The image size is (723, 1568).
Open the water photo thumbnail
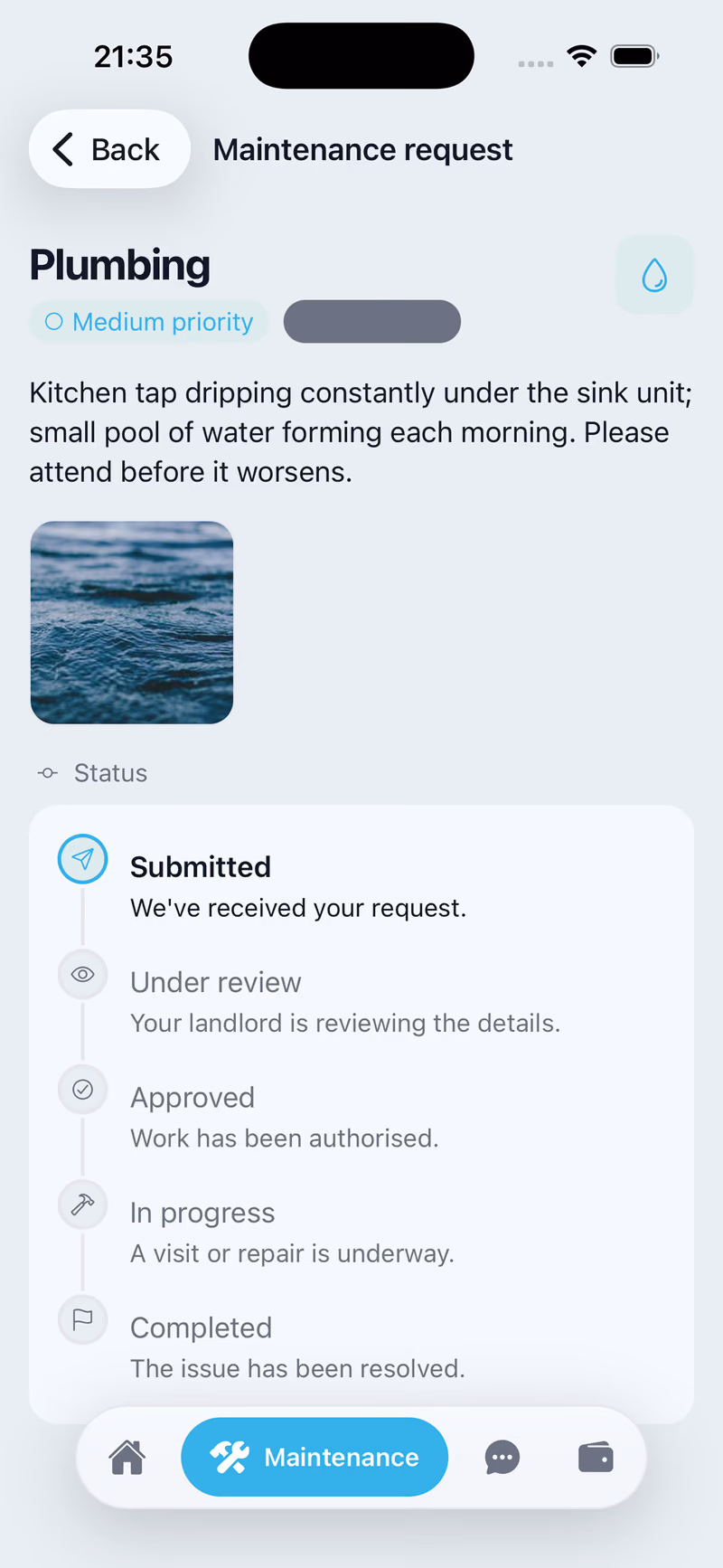point(132,622)
